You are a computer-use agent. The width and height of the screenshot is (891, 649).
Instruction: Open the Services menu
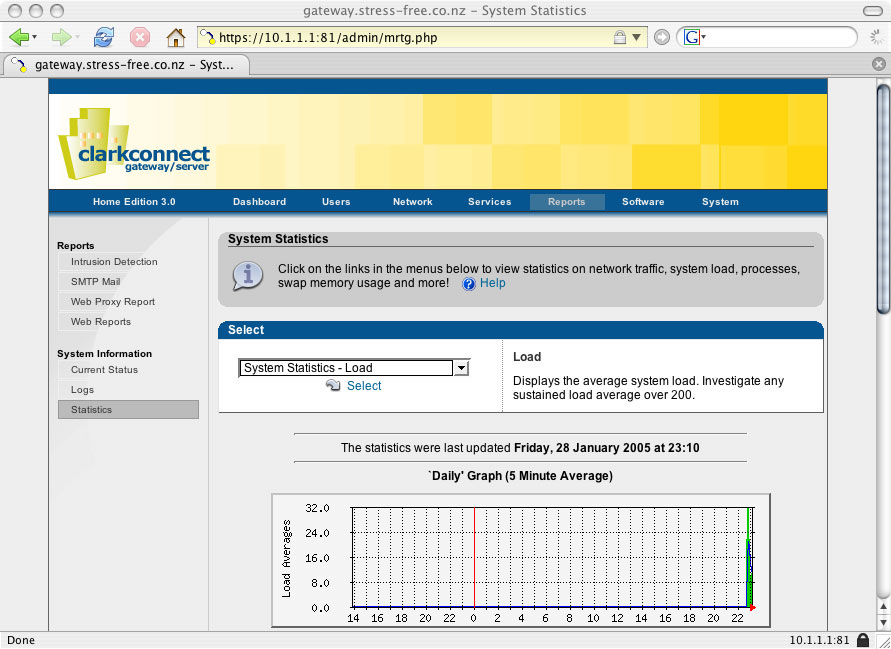(489, 202)
